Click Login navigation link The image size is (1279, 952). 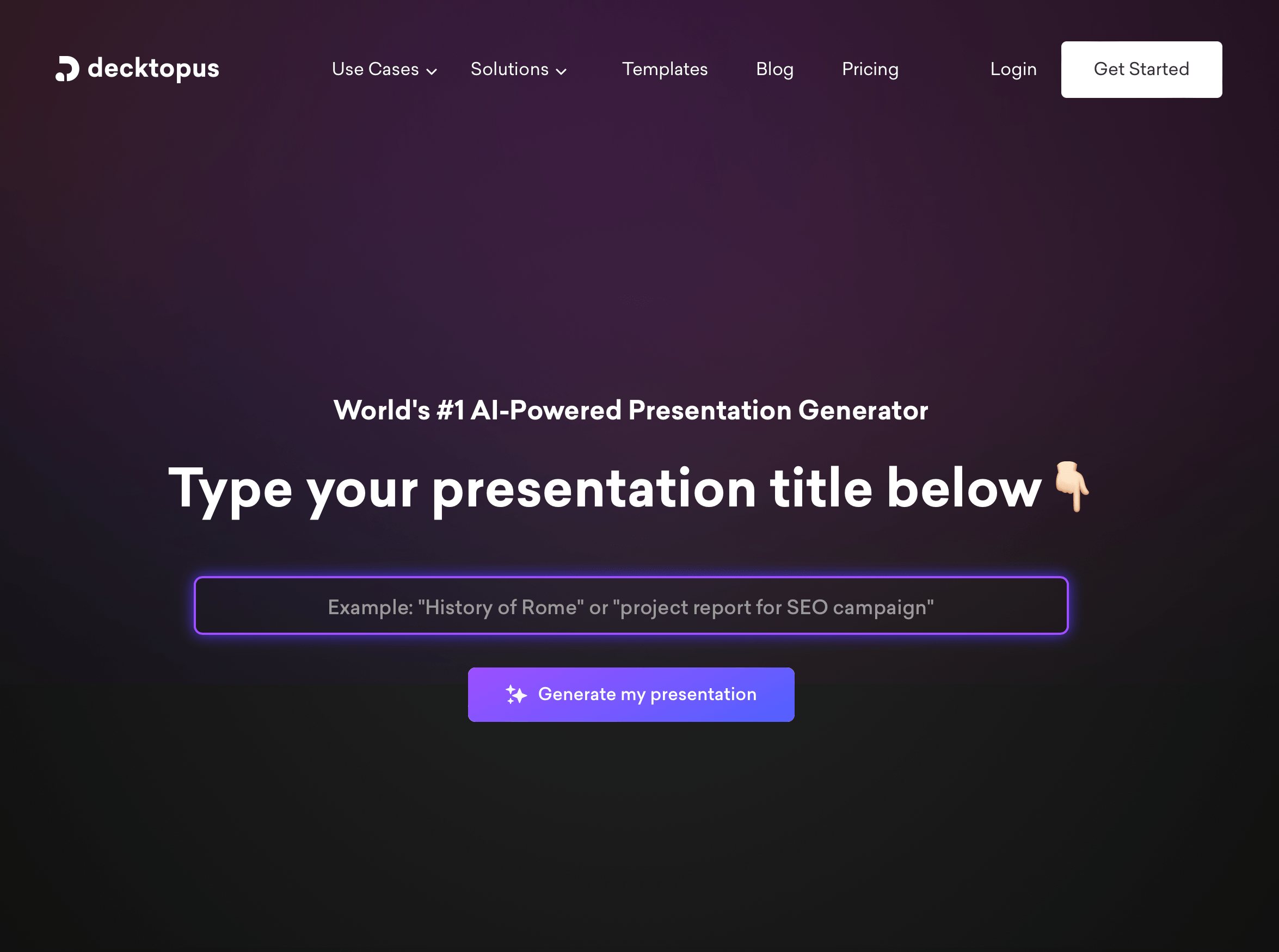[x=1013, y=68]
